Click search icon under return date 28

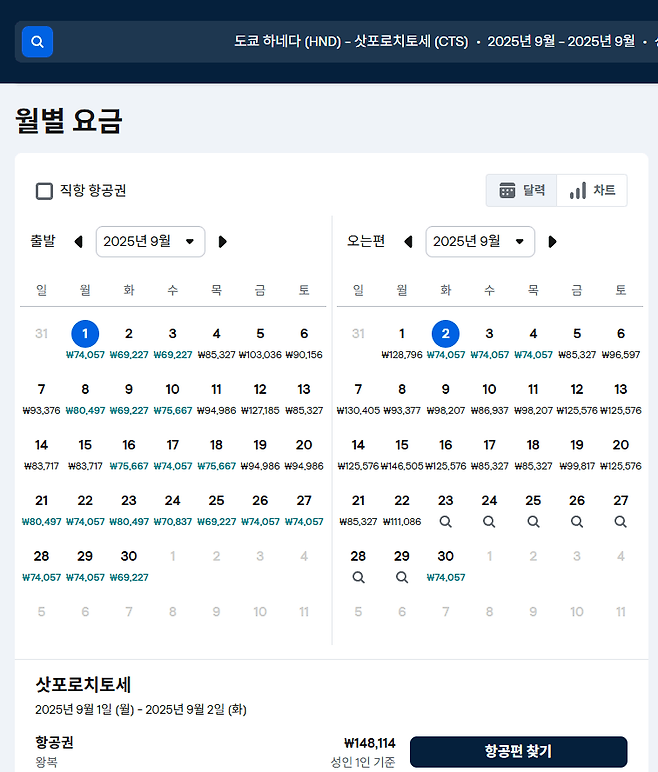coord(358,577)
